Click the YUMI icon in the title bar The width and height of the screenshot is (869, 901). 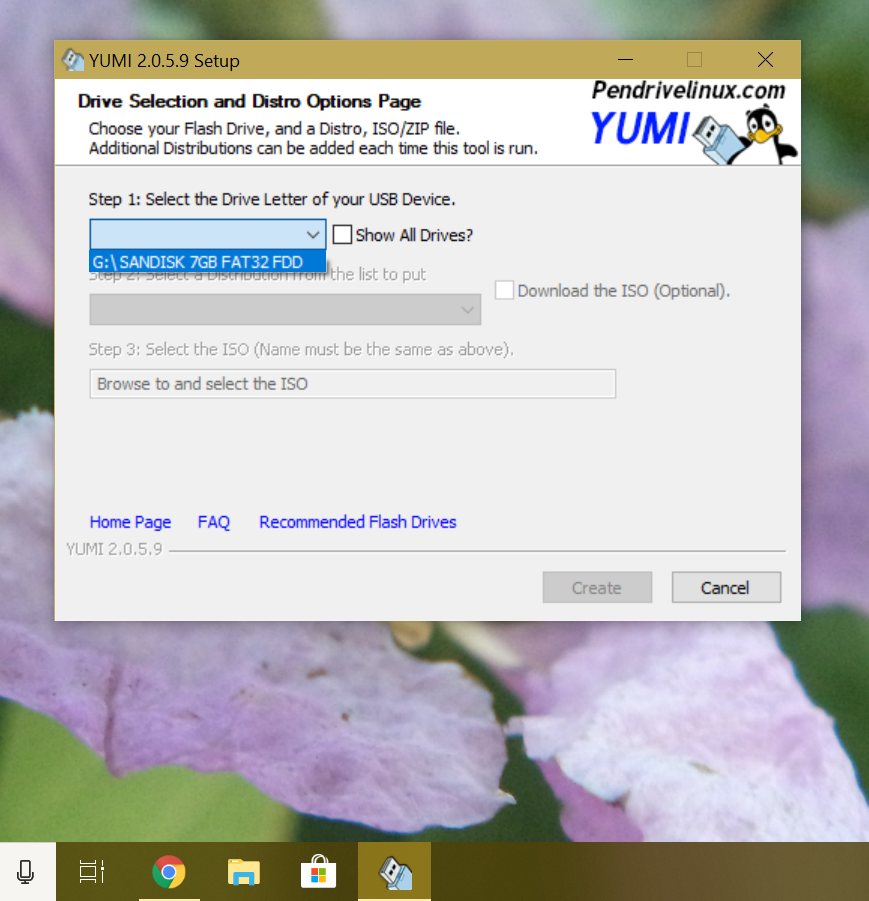pos(72,60)
